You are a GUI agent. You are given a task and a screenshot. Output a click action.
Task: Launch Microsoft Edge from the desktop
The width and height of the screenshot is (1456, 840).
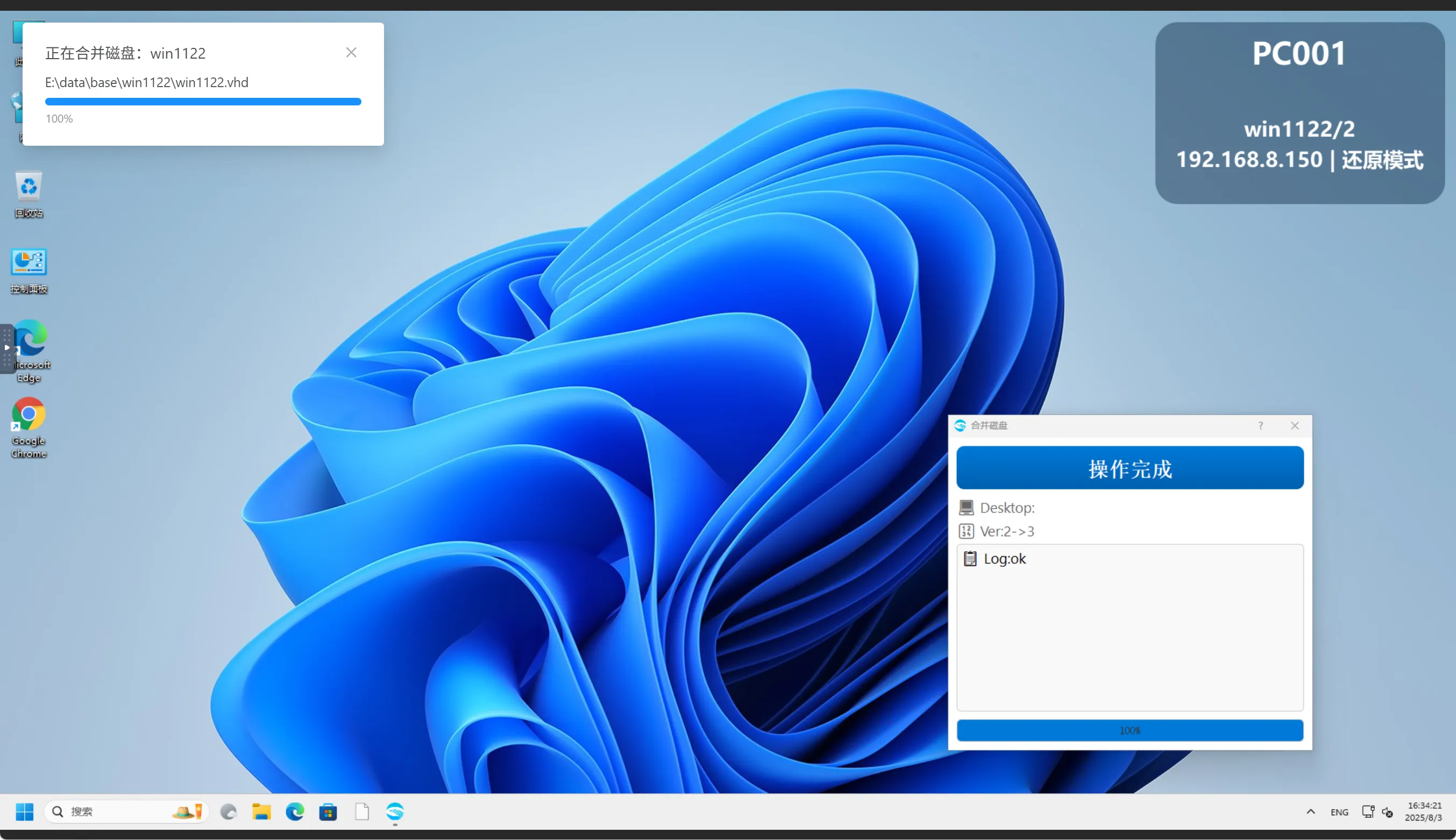point(30,351)
